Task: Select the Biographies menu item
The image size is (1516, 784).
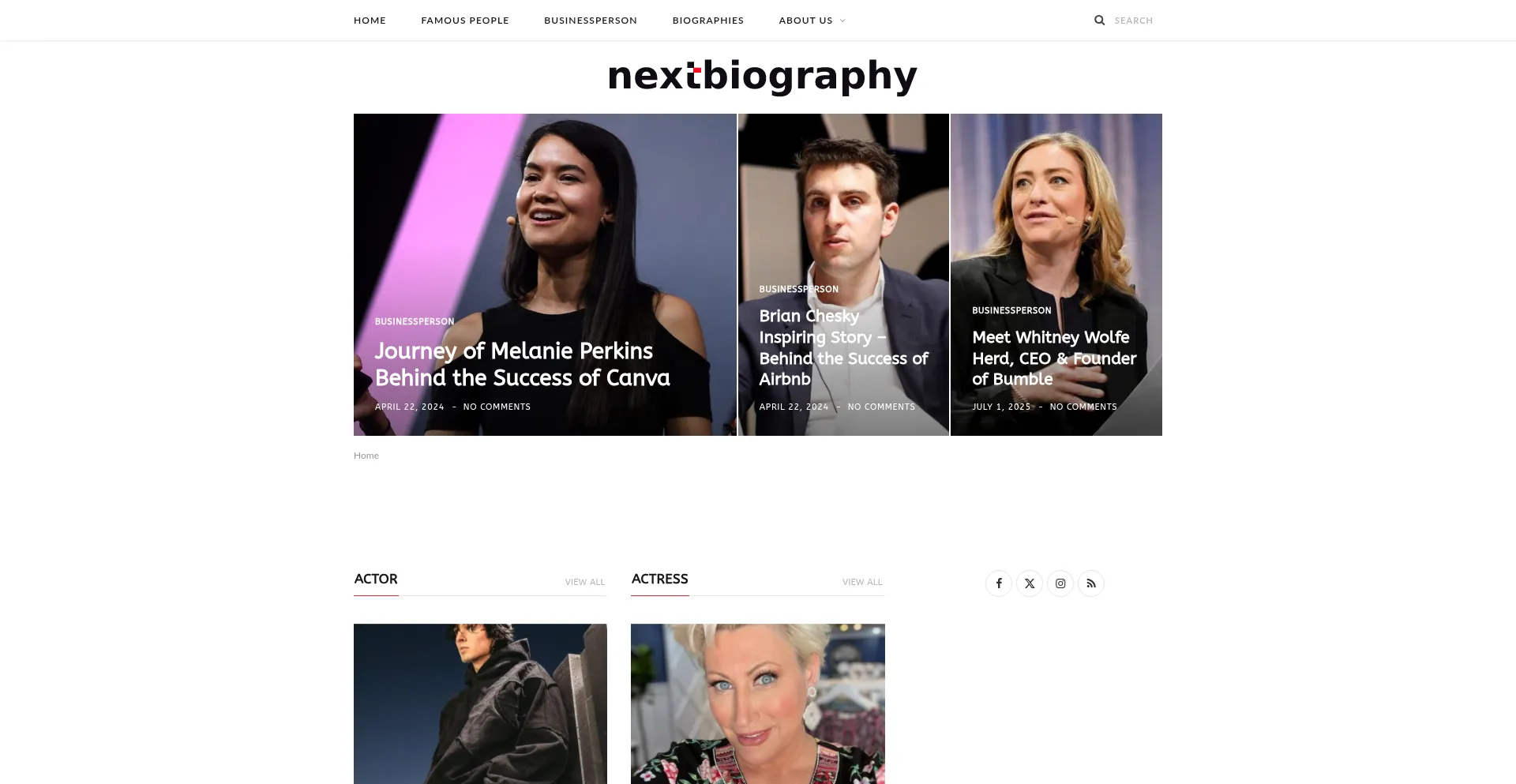Action: click(x=708, y=21)
